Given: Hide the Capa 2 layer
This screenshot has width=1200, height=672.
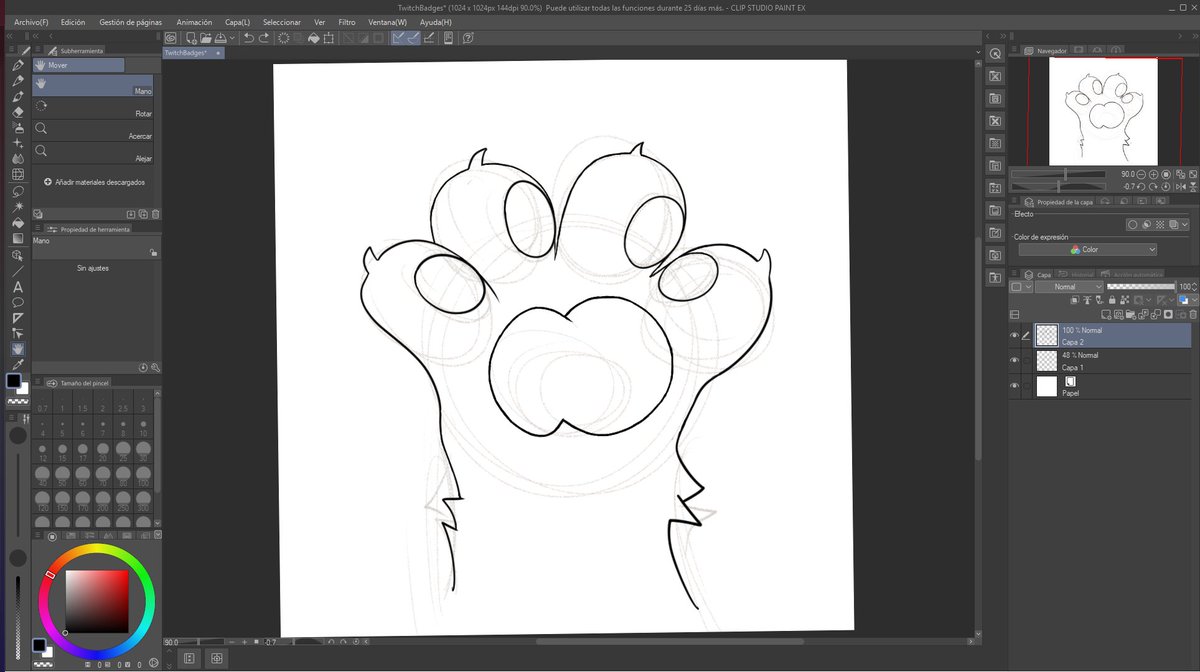Looking at the screenshot, I should [x=1014, y=336].
